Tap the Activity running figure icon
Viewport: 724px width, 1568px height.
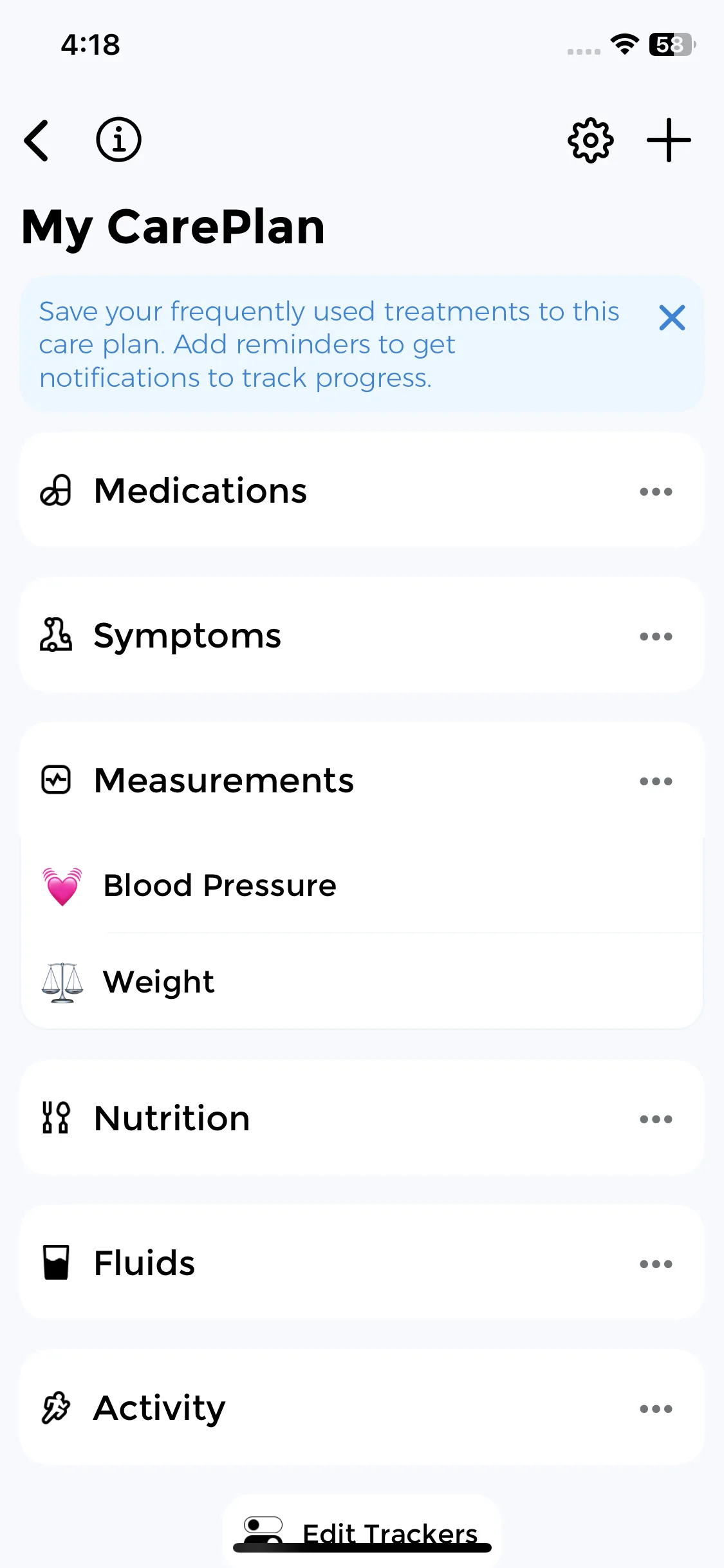[56, 1408]
